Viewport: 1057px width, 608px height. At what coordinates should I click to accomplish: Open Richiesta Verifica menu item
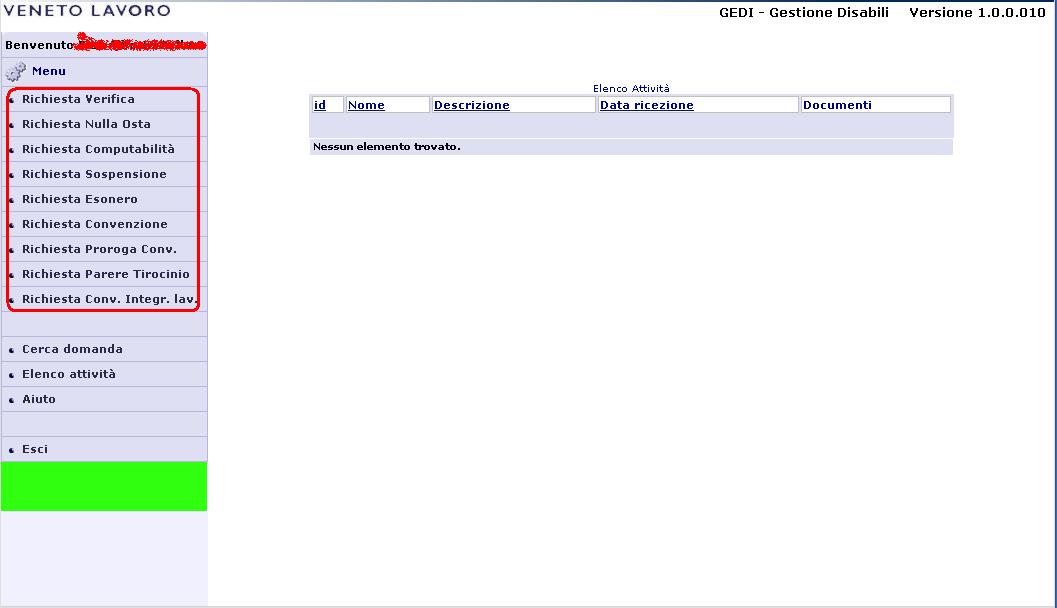pyautogui.click(x=78, y=99)
